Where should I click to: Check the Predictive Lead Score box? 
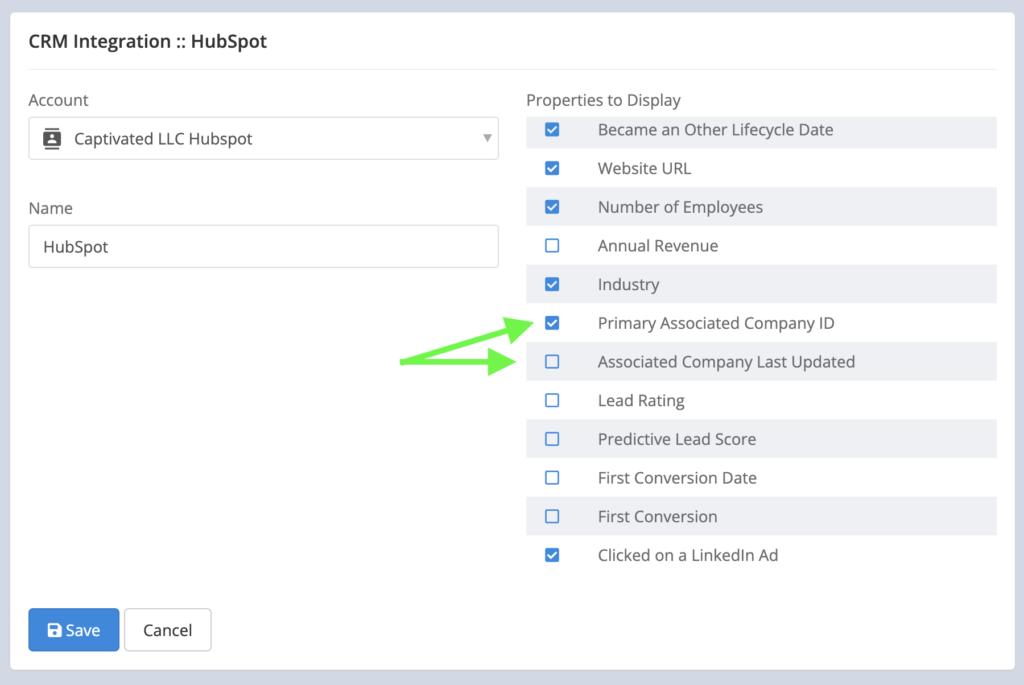pos(551,439)
